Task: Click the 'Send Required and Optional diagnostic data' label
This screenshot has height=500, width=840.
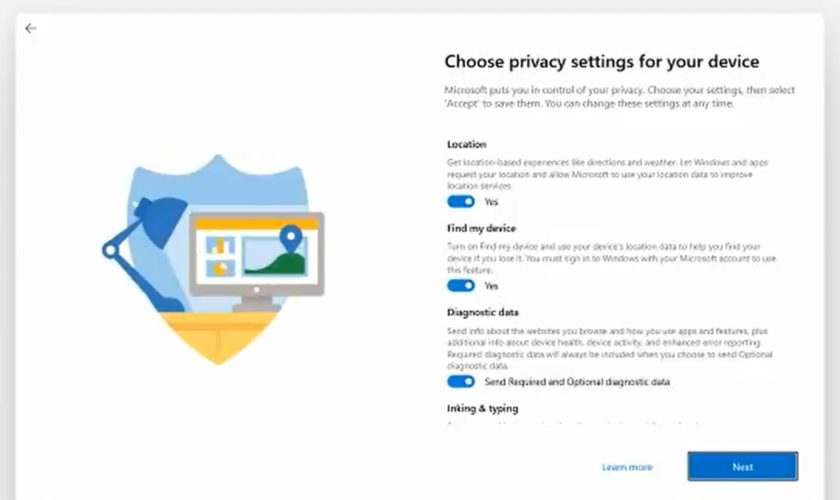Action: click(577, 382)
